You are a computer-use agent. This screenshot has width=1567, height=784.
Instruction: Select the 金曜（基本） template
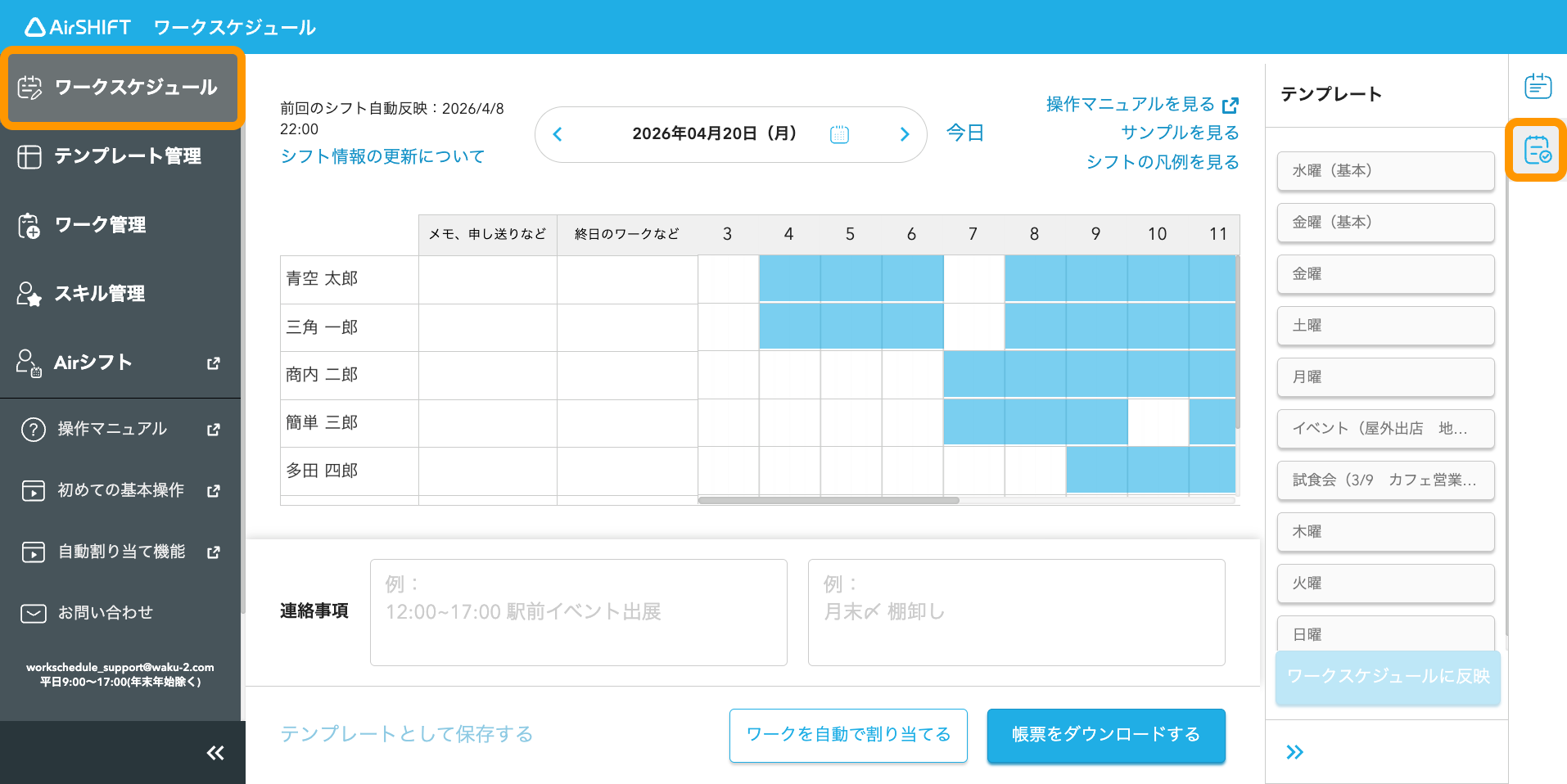(x=1385, y=223)
